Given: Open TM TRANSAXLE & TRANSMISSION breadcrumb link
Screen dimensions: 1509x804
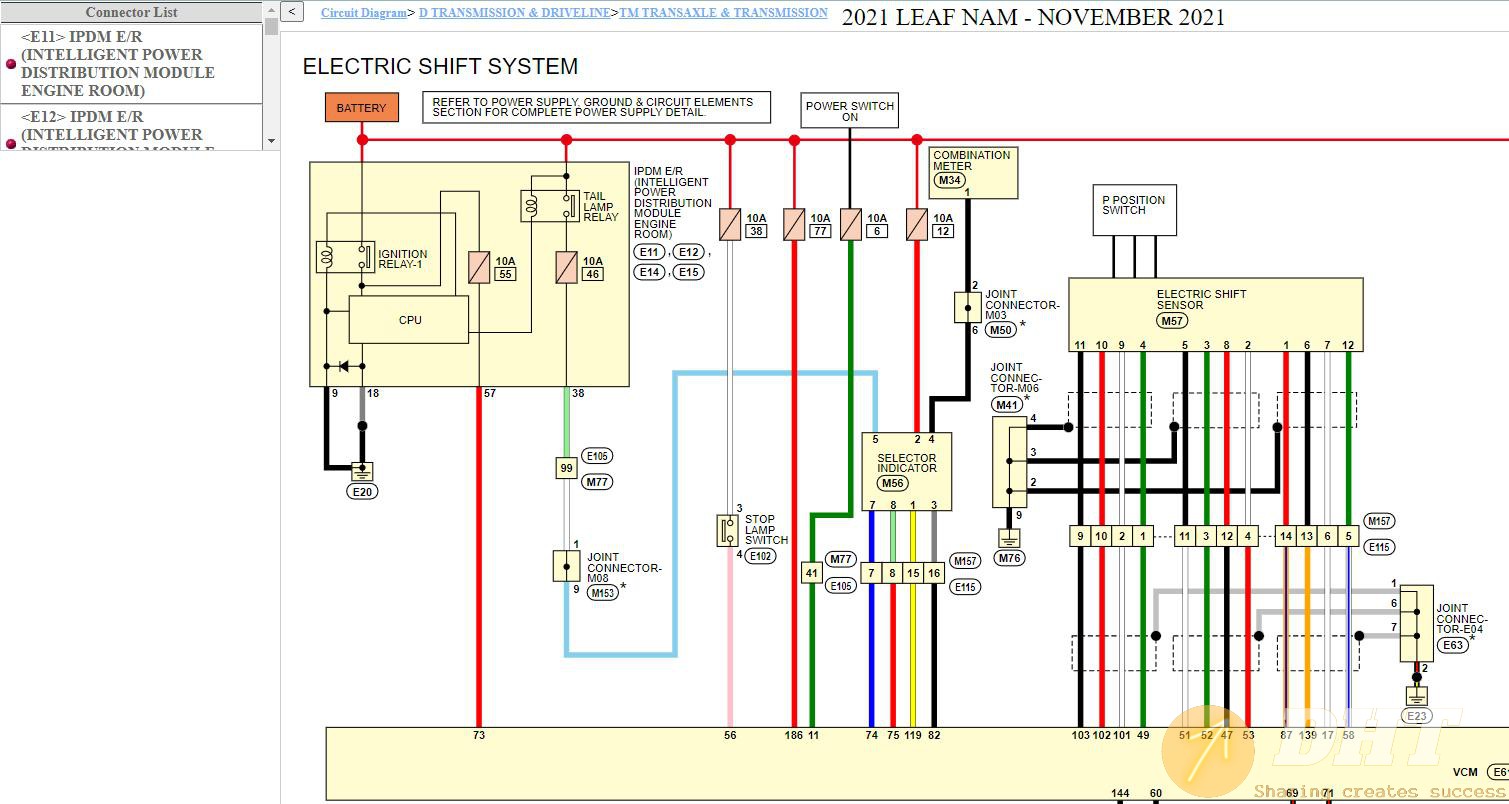Looking at the screenshot, I should [x=723, y=13].
